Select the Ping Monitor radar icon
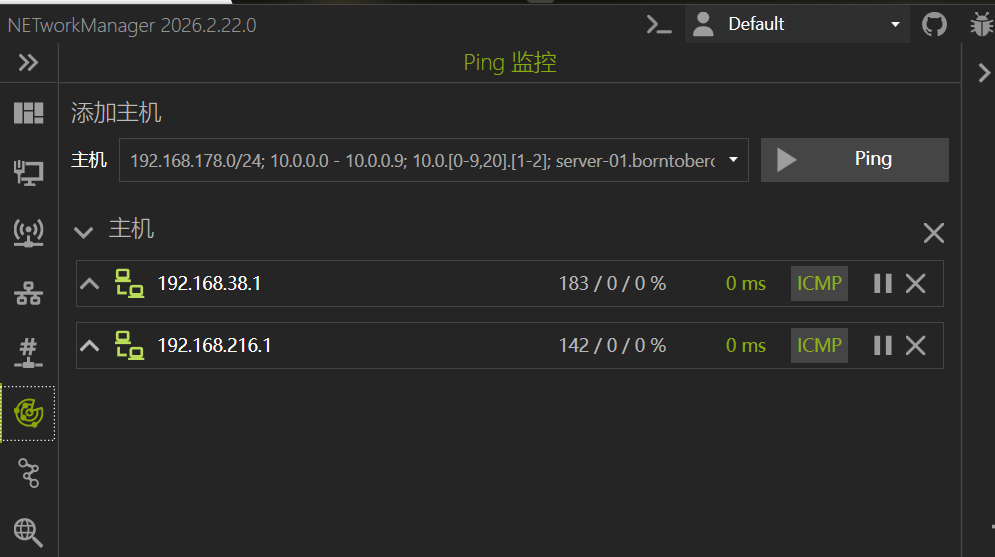Screen dimensions: 995x557 (28, 412)
